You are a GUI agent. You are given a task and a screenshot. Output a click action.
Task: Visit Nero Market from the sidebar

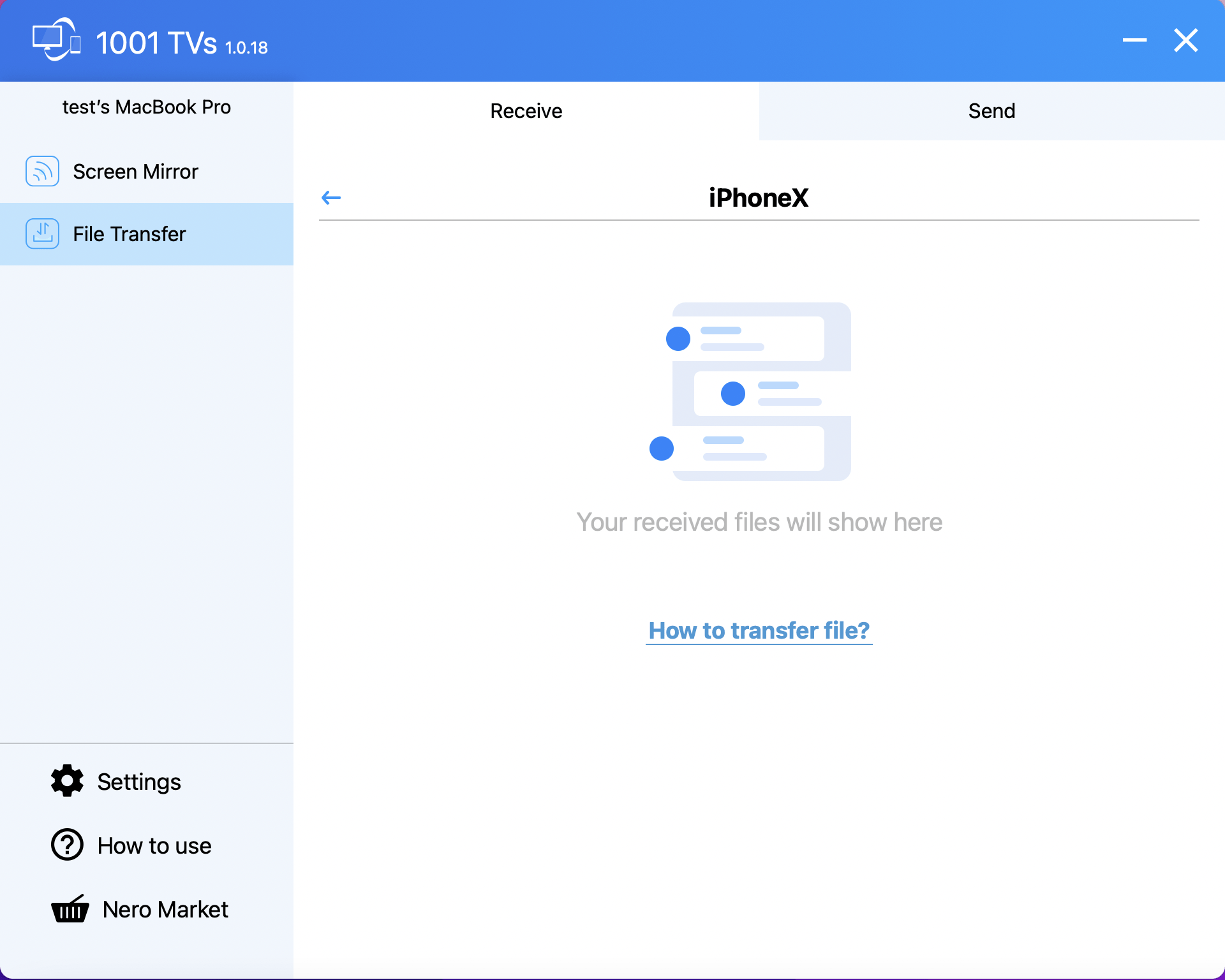pos(165,909)
